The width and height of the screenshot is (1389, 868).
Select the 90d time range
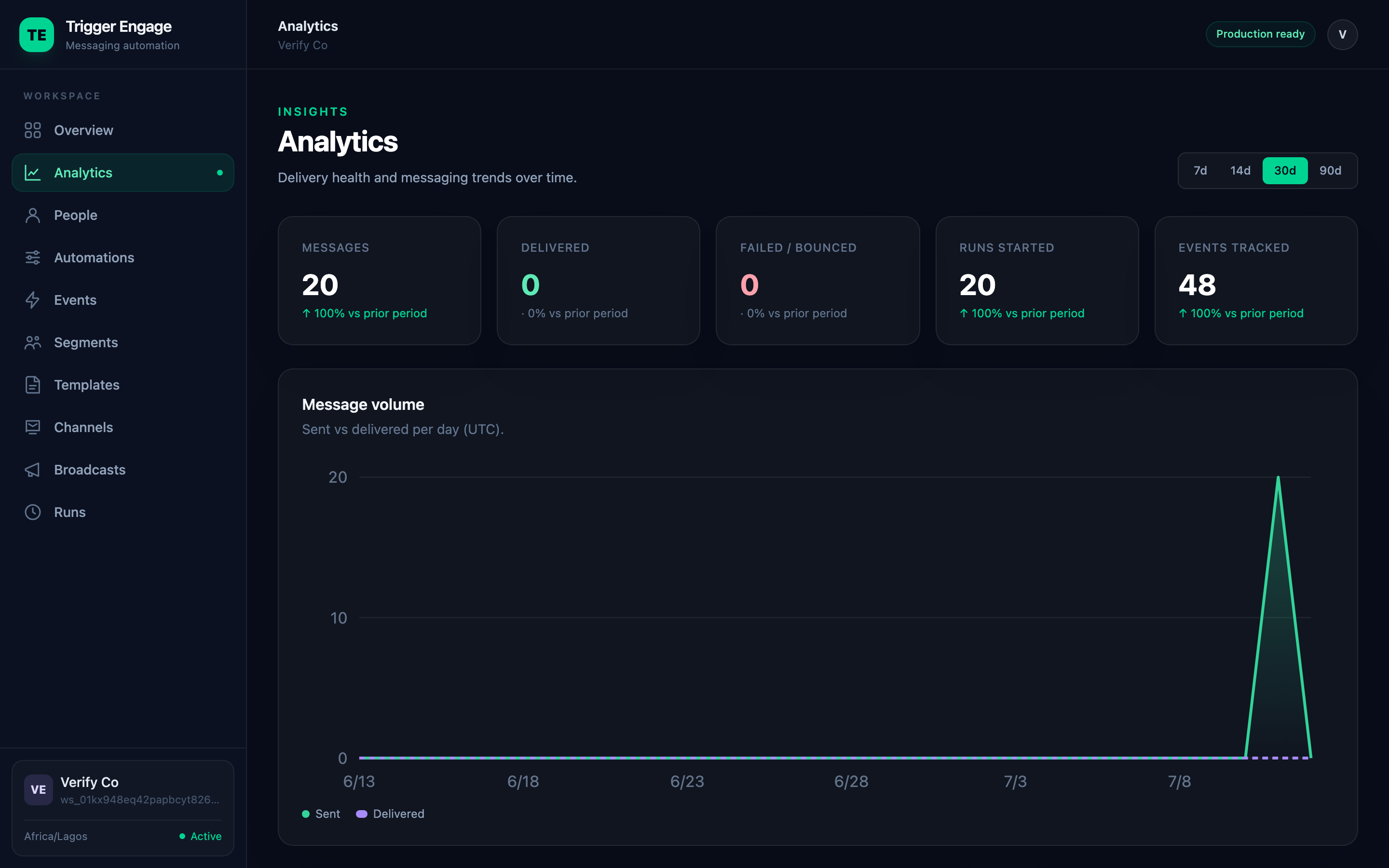[x=1331, y=171]
